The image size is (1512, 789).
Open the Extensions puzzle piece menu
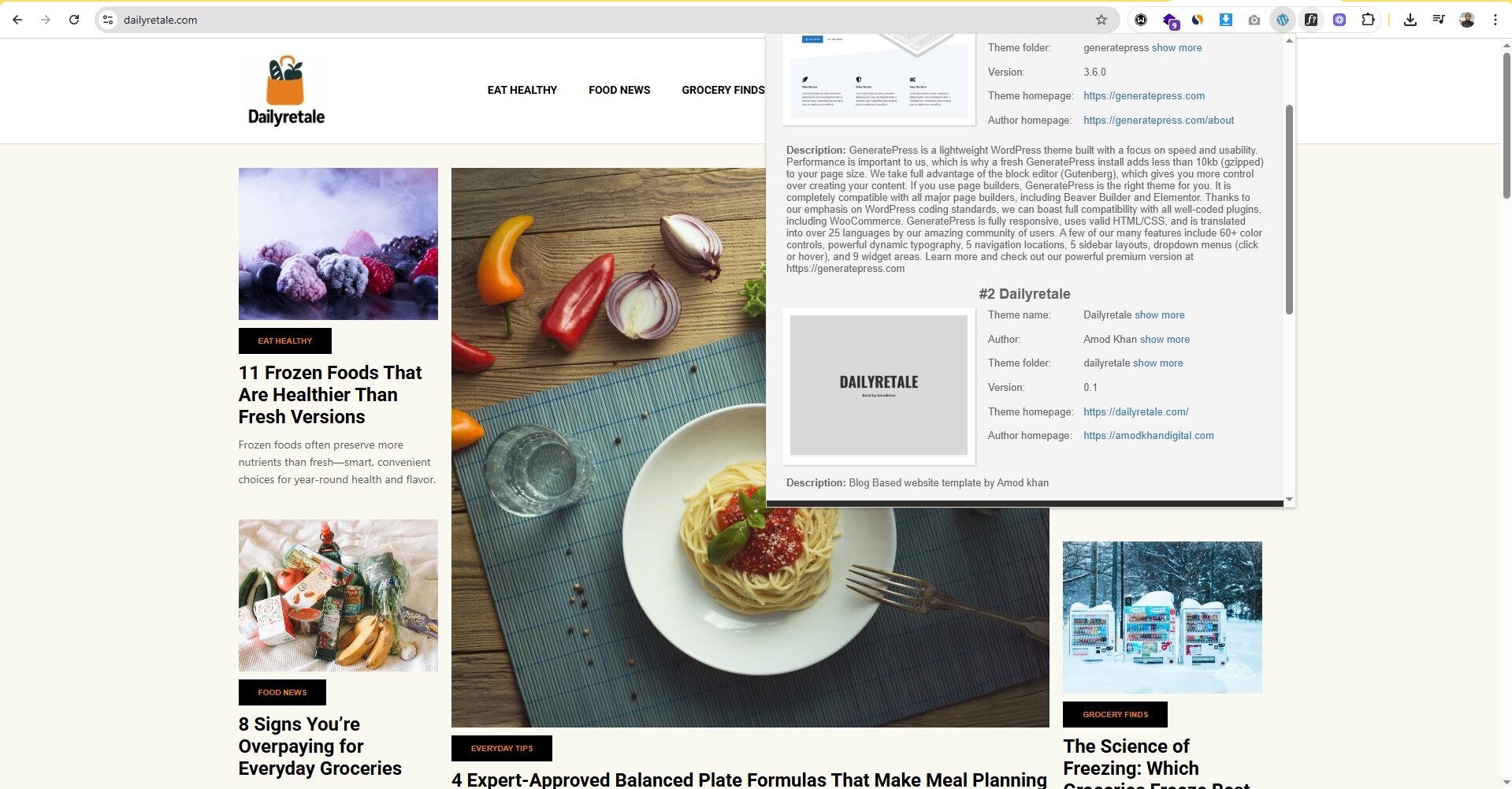(1368, 20)
